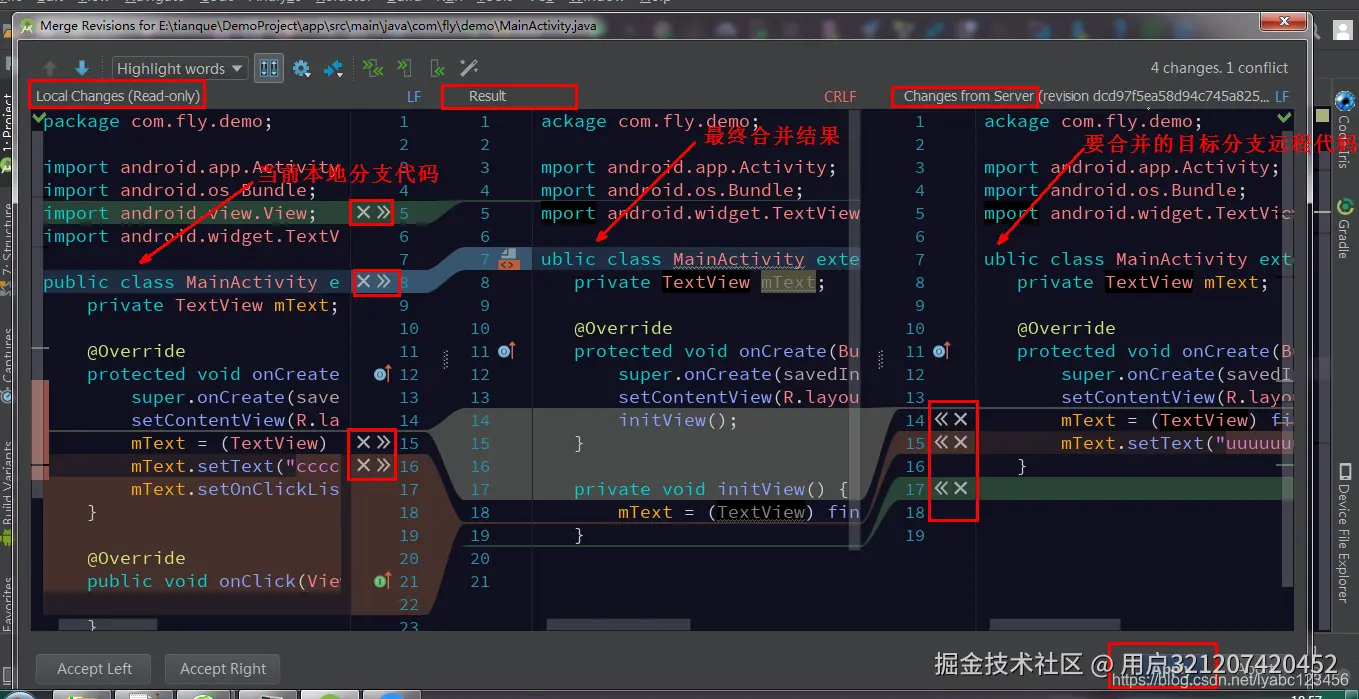Jump to the next difference using down arrow

[x=81, y=67]
